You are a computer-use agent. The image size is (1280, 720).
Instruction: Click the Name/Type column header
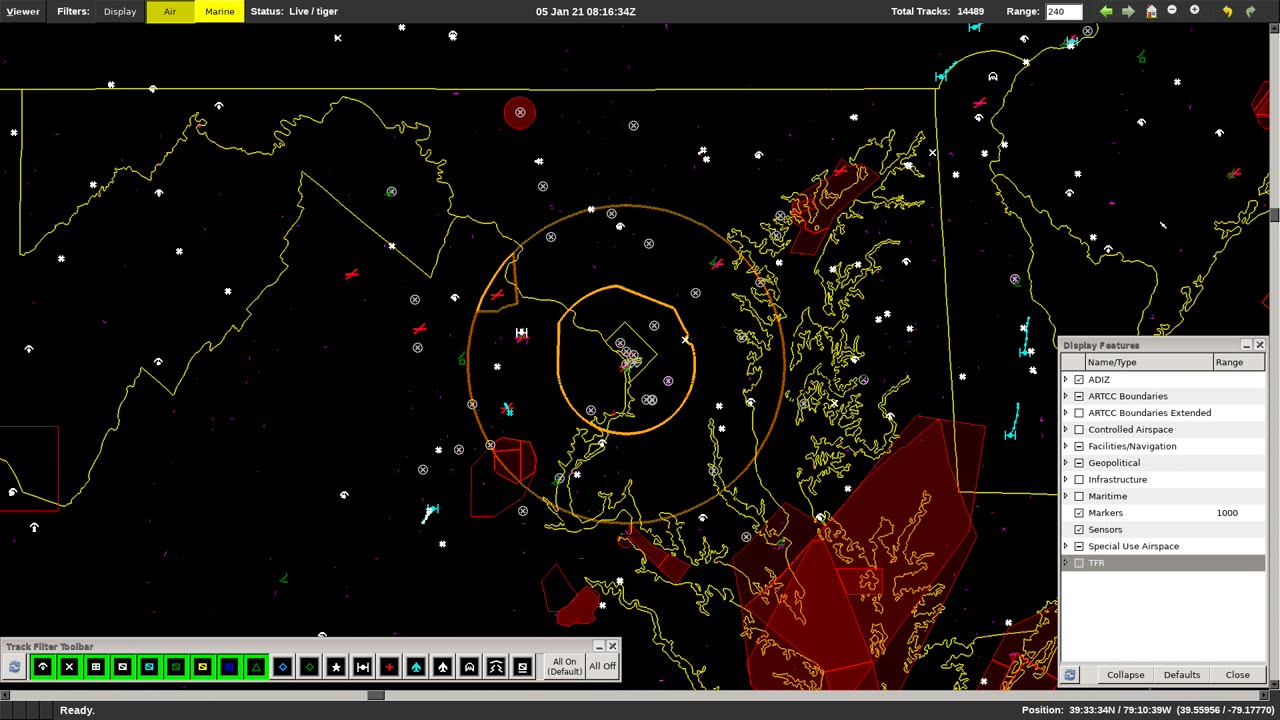click(x=1149, y=362)
